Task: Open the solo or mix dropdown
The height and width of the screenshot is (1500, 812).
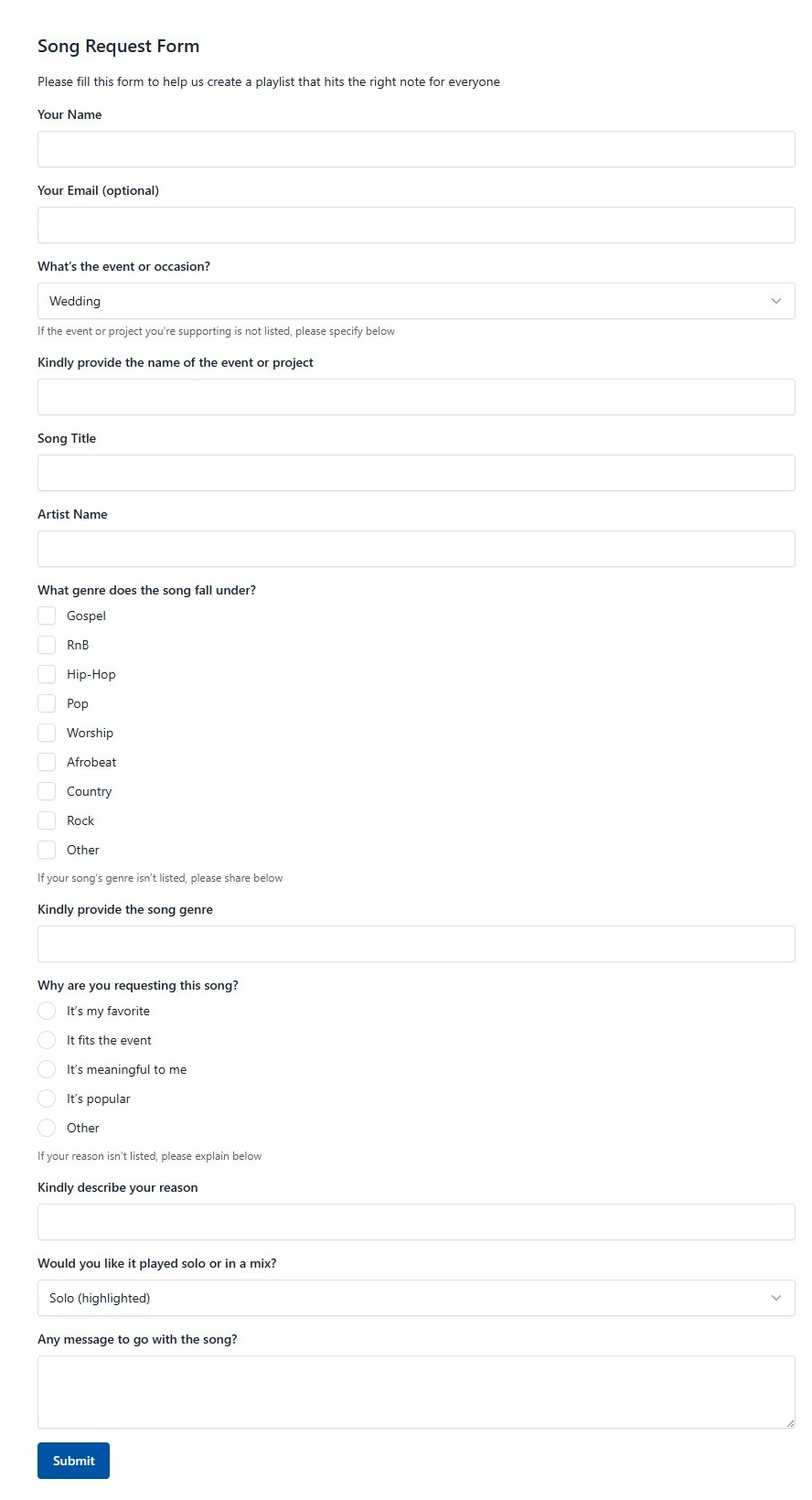Action: pyautogui.click(x=416, y=1298)
